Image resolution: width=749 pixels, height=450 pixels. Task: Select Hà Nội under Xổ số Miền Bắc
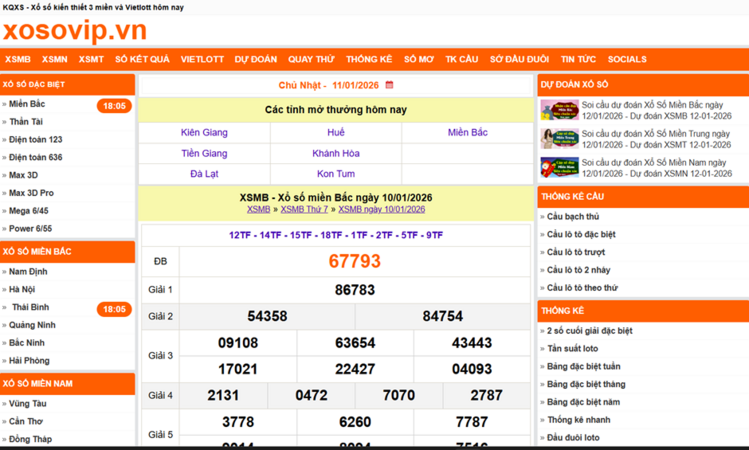[22, 289]
